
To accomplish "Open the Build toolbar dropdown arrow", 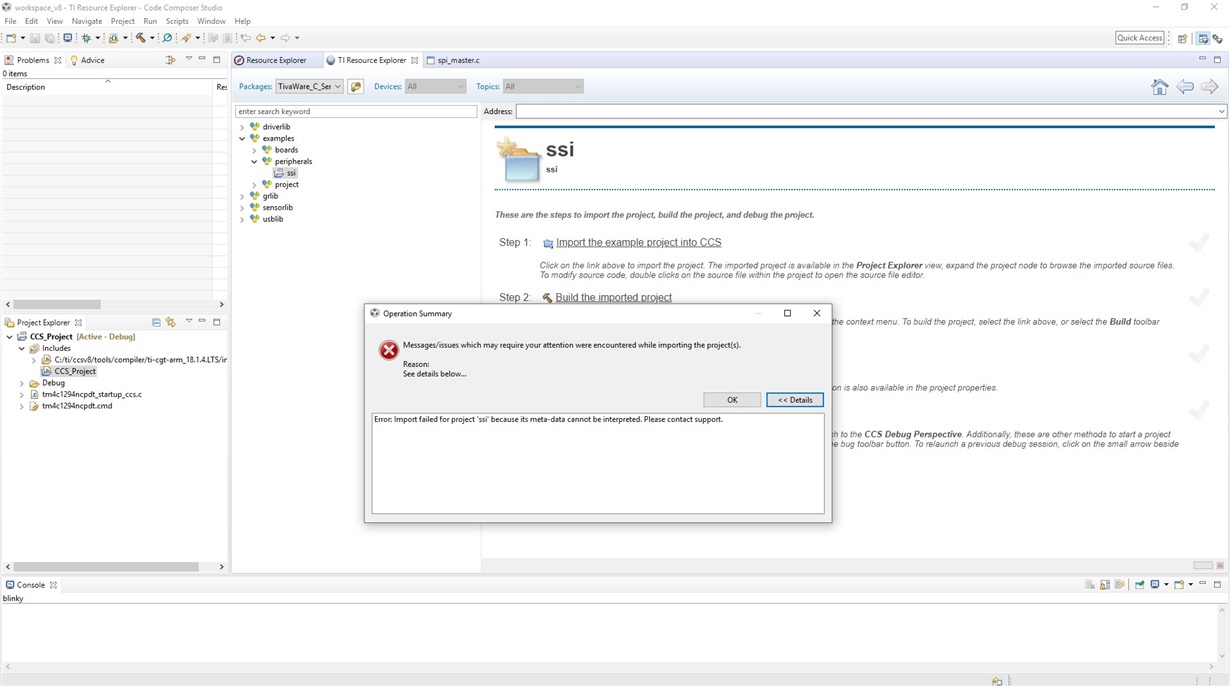I will point(152,38).
